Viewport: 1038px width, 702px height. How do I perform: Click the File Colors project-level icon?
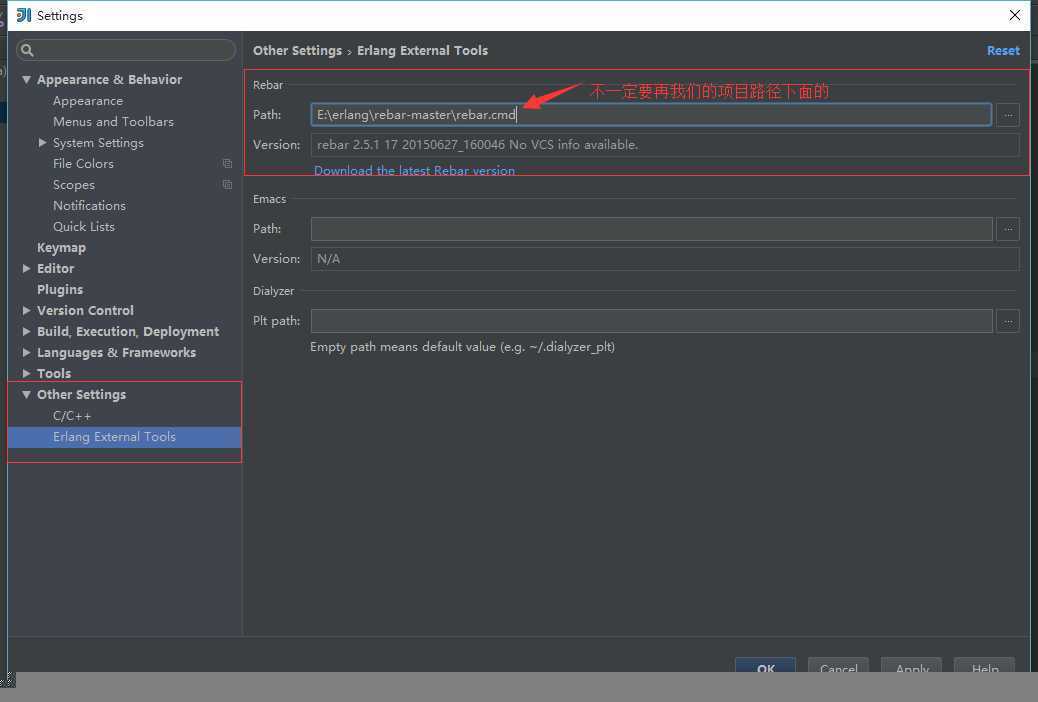[x=227, y=164]
